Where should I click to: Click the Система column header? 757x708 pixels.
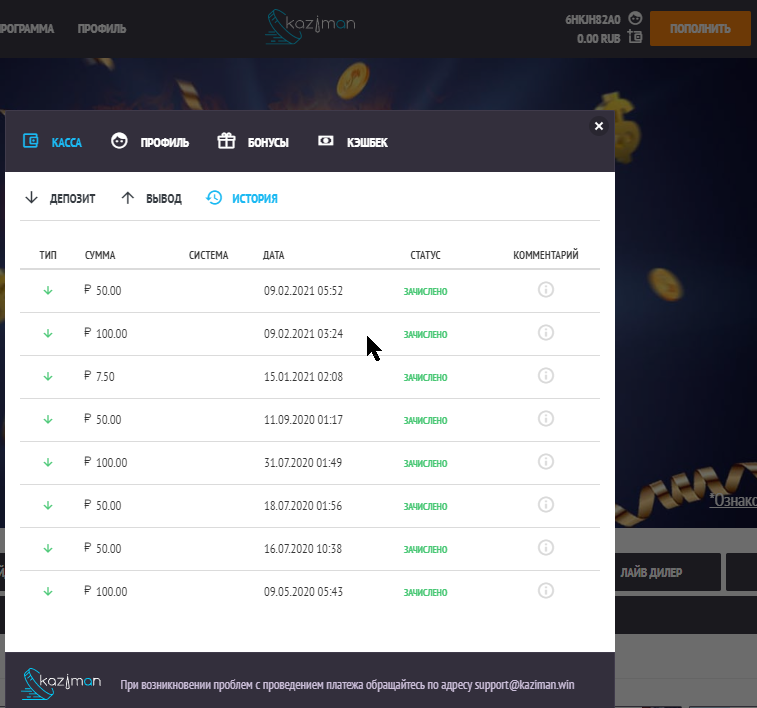point(209,255)
